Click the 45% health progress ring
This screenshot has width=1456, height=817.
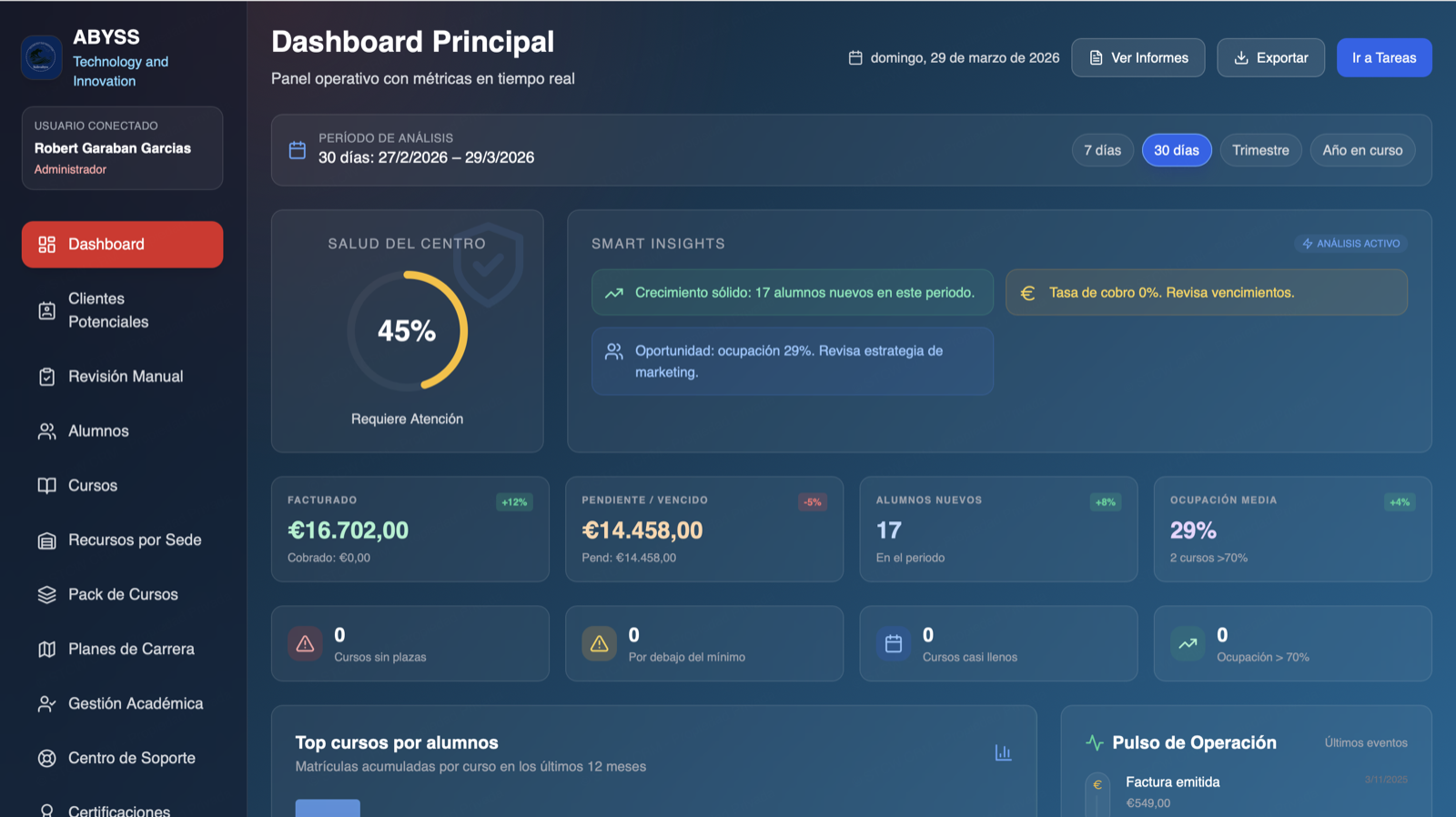pyautogui.click(x=407, y=331)
